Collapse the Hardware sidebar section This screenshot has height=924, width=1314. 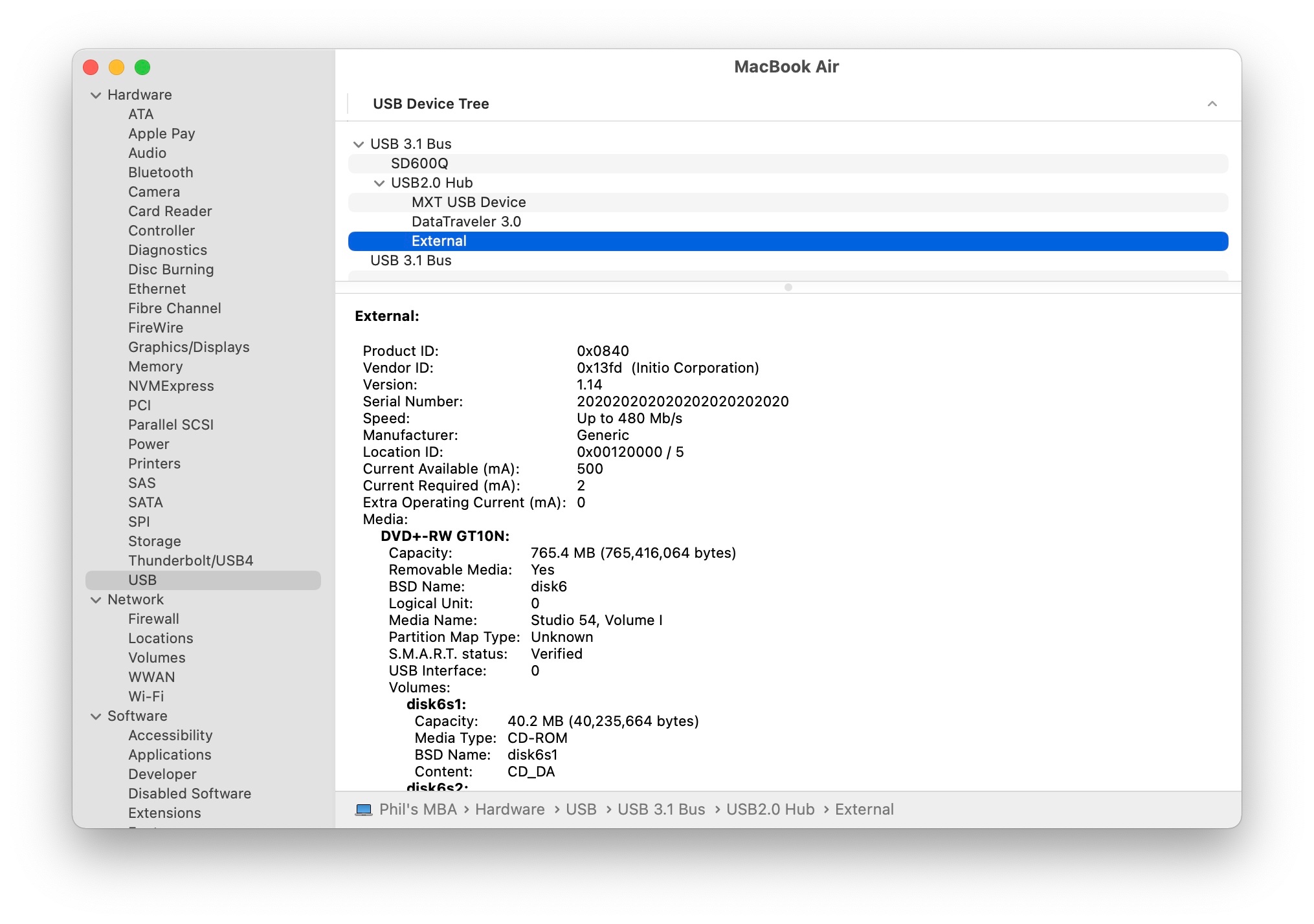(96, 95)
